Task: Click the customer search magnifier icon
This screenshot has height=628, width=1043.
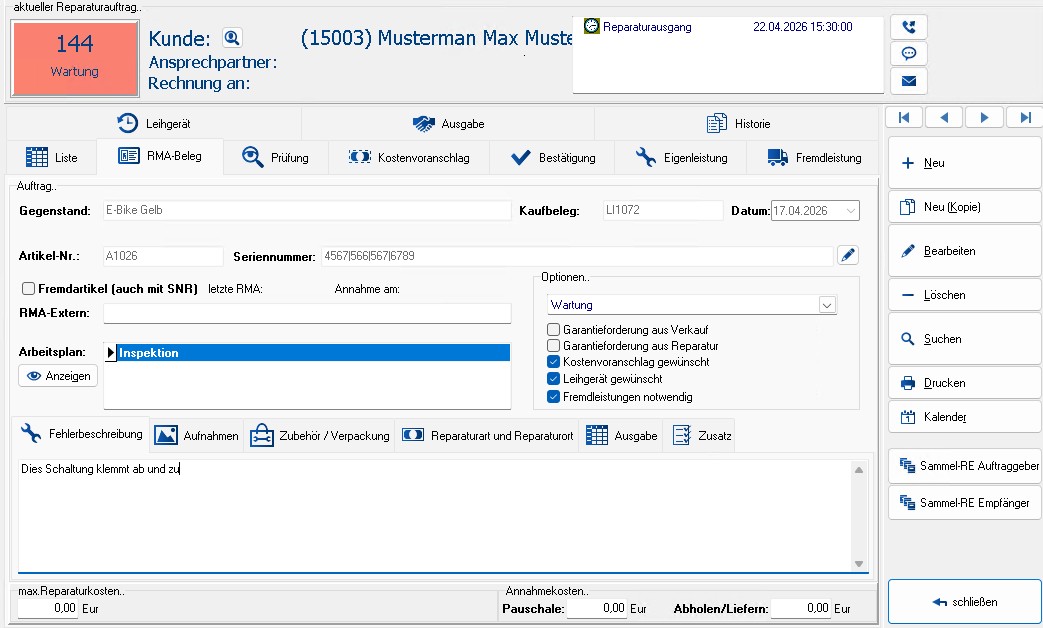Action: click(x=232, y=39)
